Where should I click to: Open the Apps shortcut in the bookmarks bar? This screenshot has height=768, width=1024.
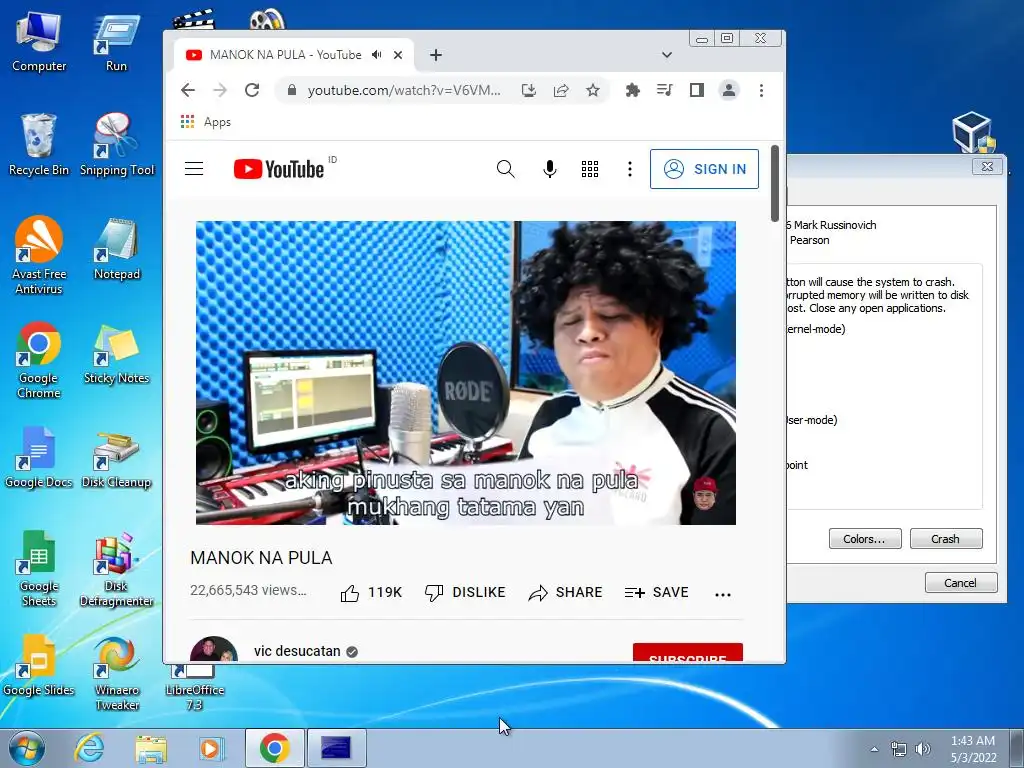click(206, 122)
